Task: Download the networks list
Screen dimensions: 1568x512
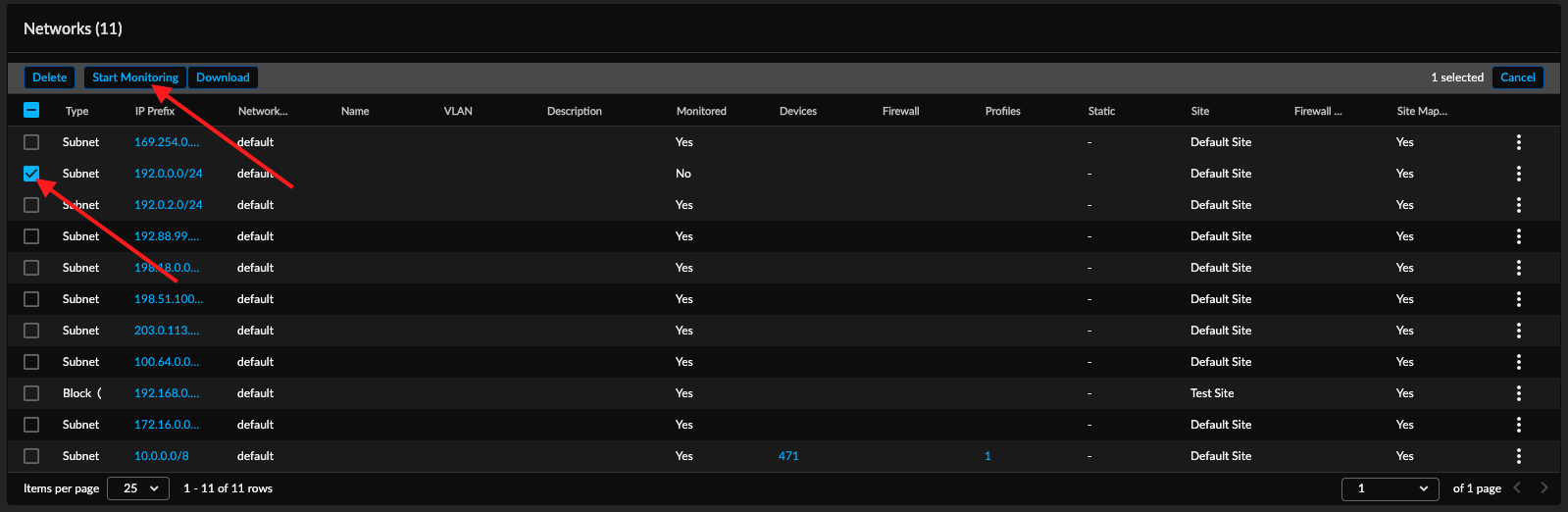Action: coord(223,77)
